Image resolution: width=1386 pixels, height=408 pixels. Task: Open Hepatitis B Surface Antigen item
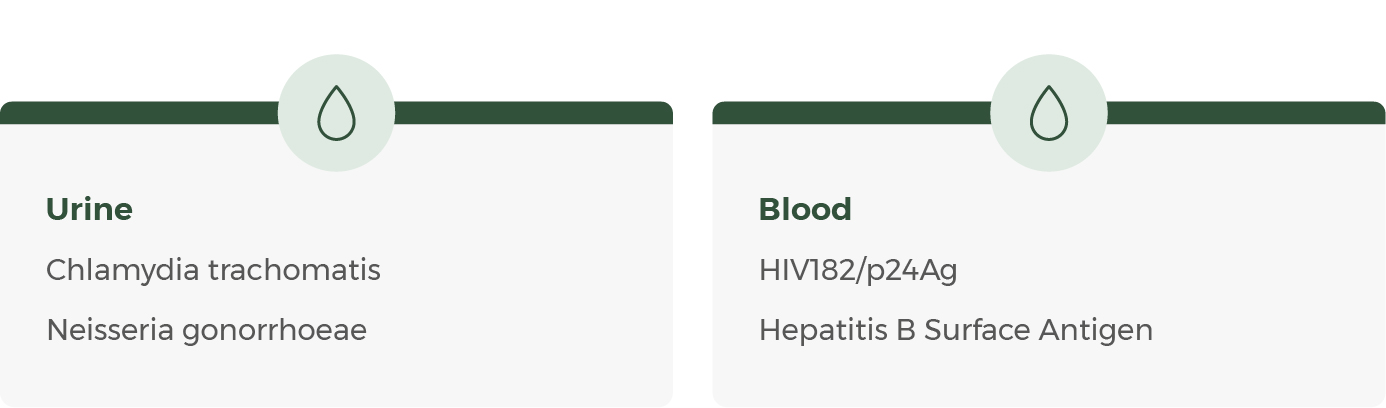point(955,330)
